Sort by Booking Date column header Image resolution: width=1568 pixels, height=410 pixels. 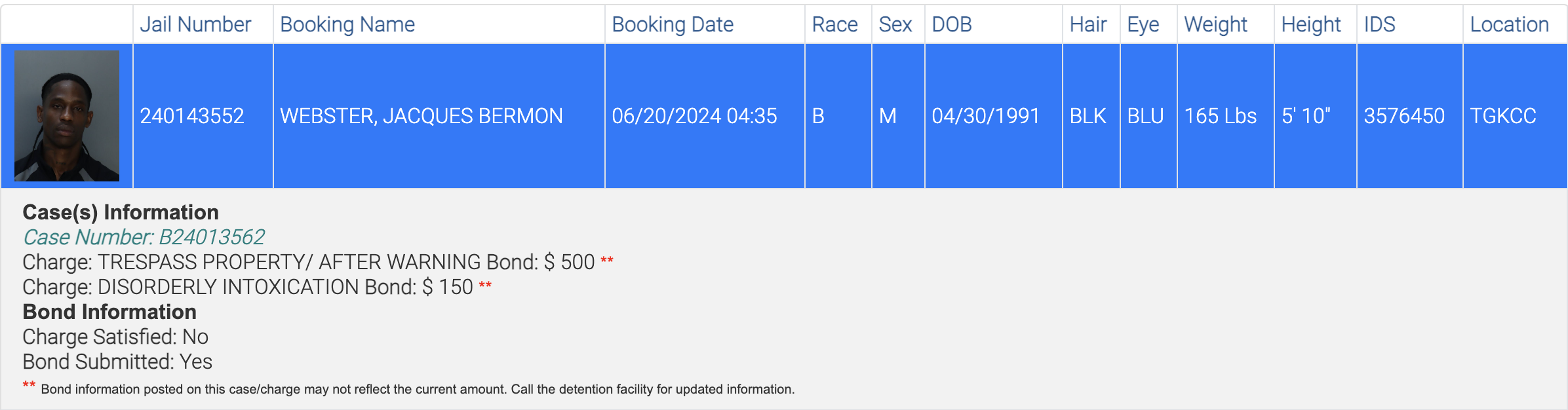tap(673, 24)
